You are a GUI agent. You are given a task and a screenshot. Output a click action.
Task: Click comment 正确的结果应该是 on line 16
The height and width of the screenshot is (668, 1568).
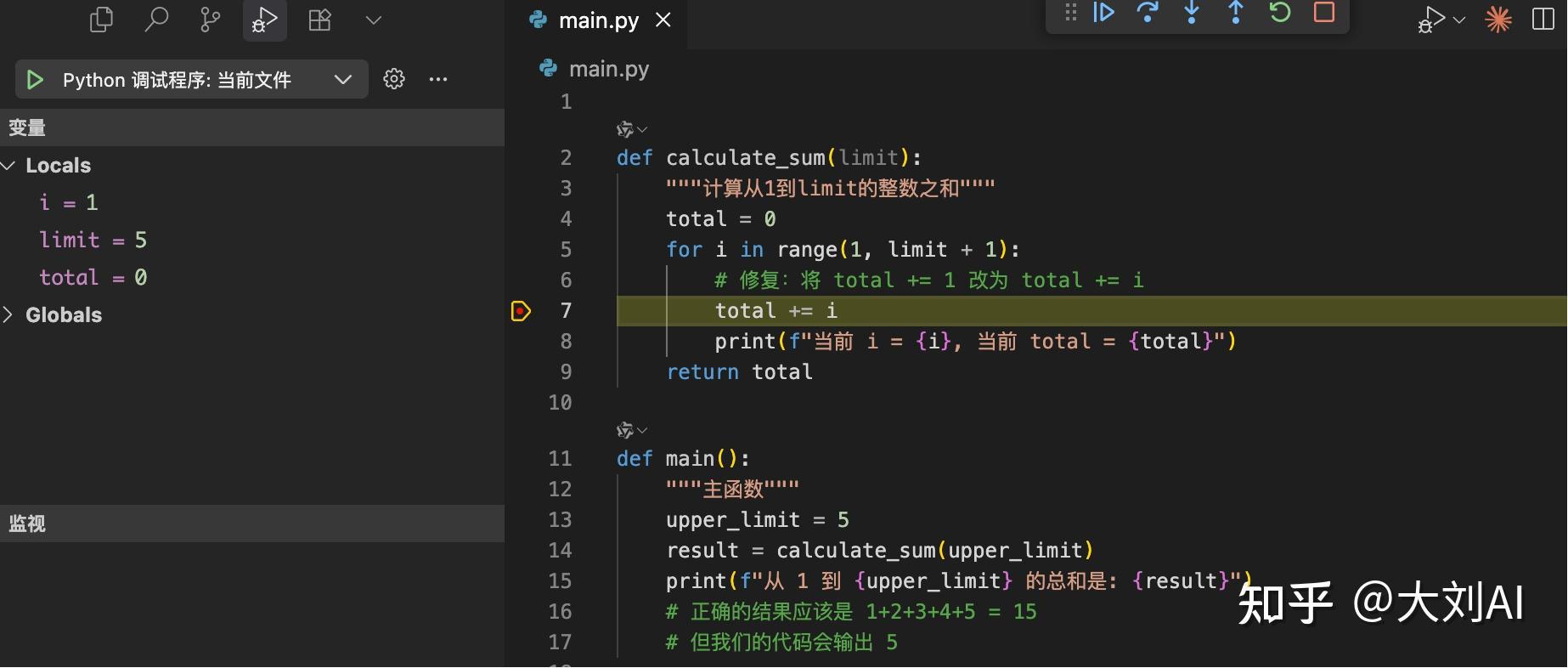point(851,612)
